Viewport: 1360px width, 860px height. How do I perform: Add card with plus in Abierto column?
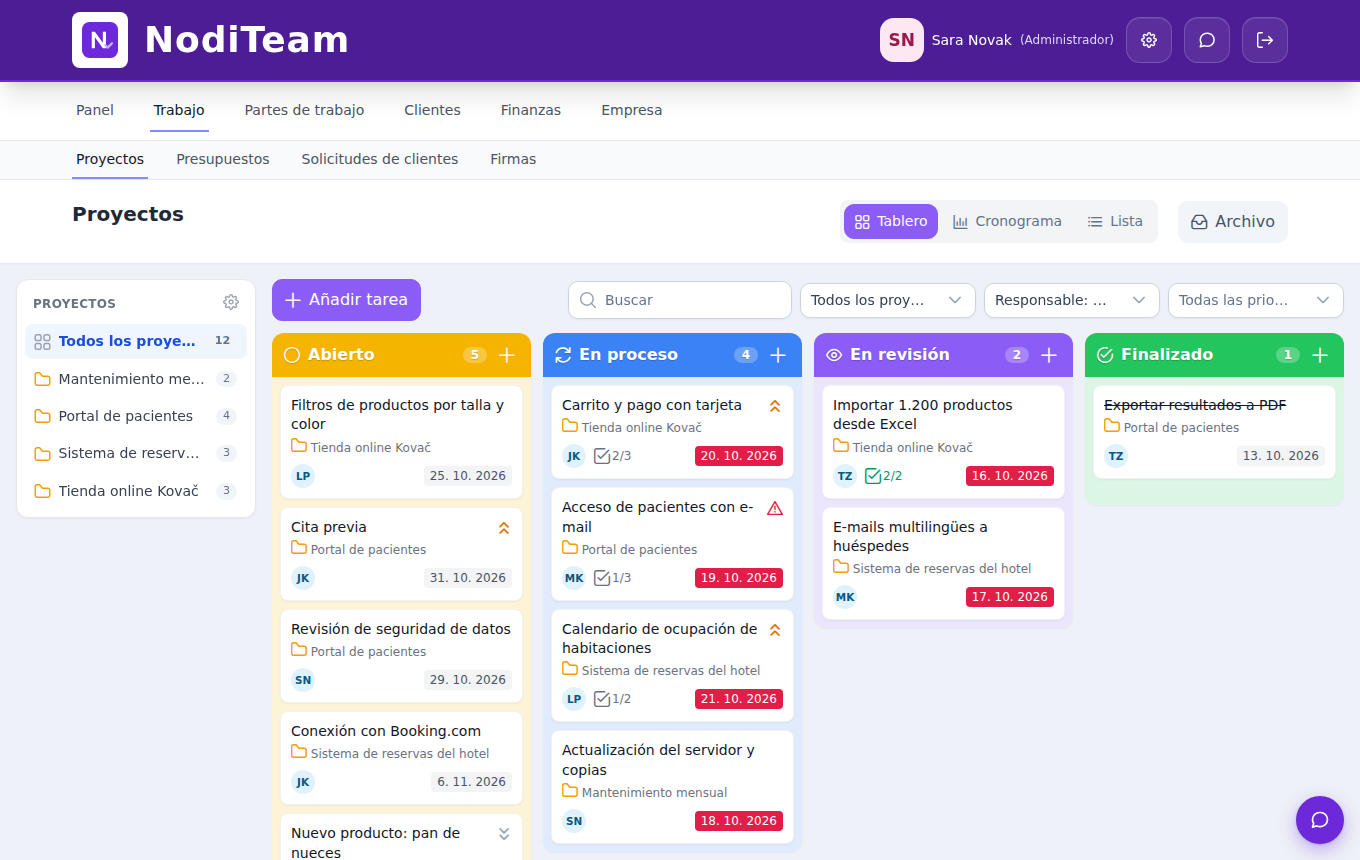[507, 355]
